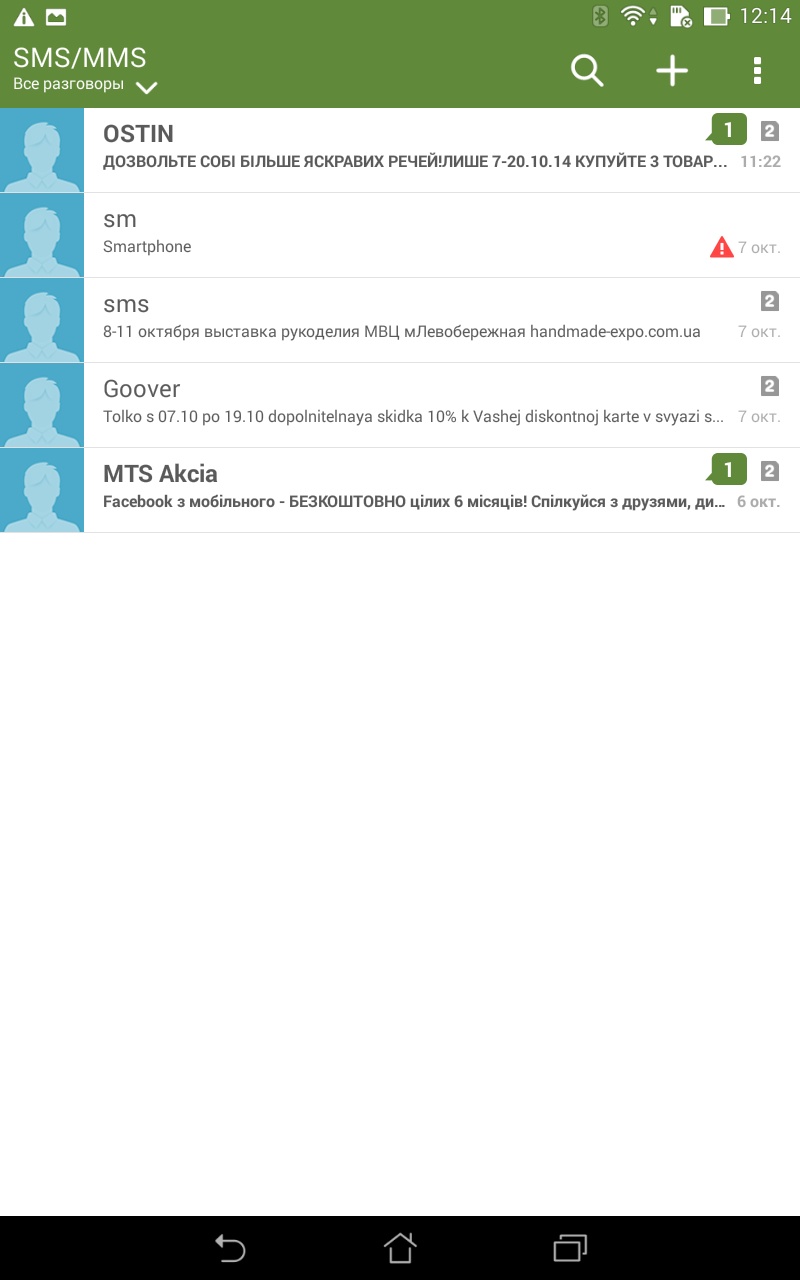Expand the Все разговоры dropdown arrow

(x=147, y=88)
